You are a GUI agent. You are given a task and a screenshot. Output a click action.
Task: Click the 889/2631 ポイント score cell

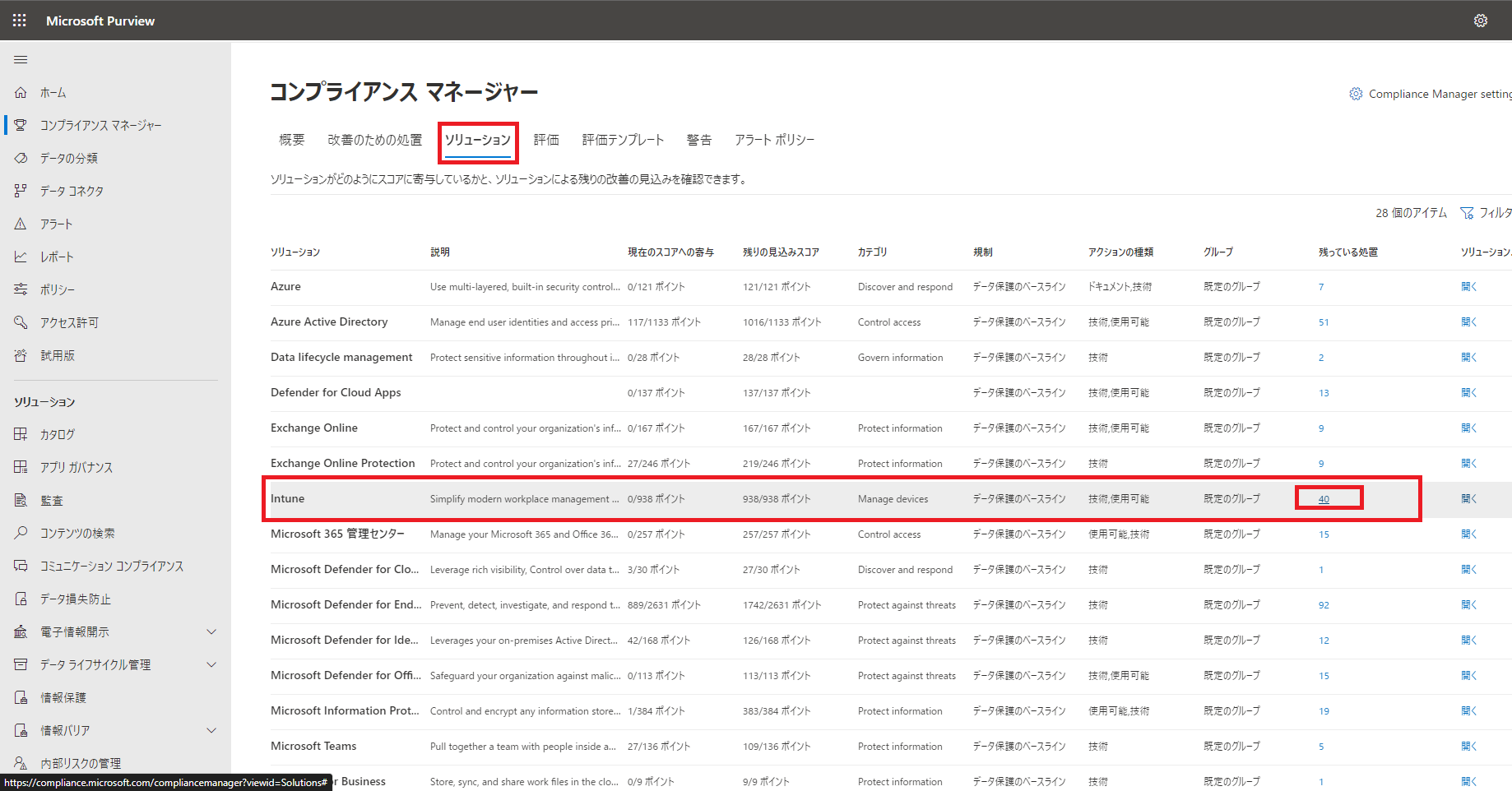tap(664, 605)
